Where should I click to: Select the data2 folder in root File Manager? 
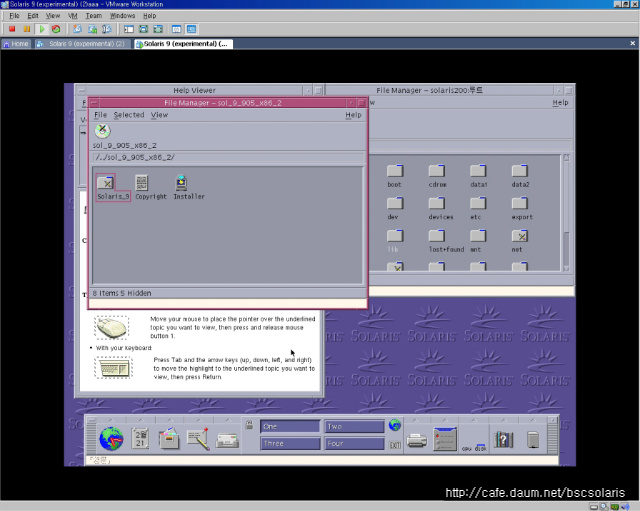[520, 176]
